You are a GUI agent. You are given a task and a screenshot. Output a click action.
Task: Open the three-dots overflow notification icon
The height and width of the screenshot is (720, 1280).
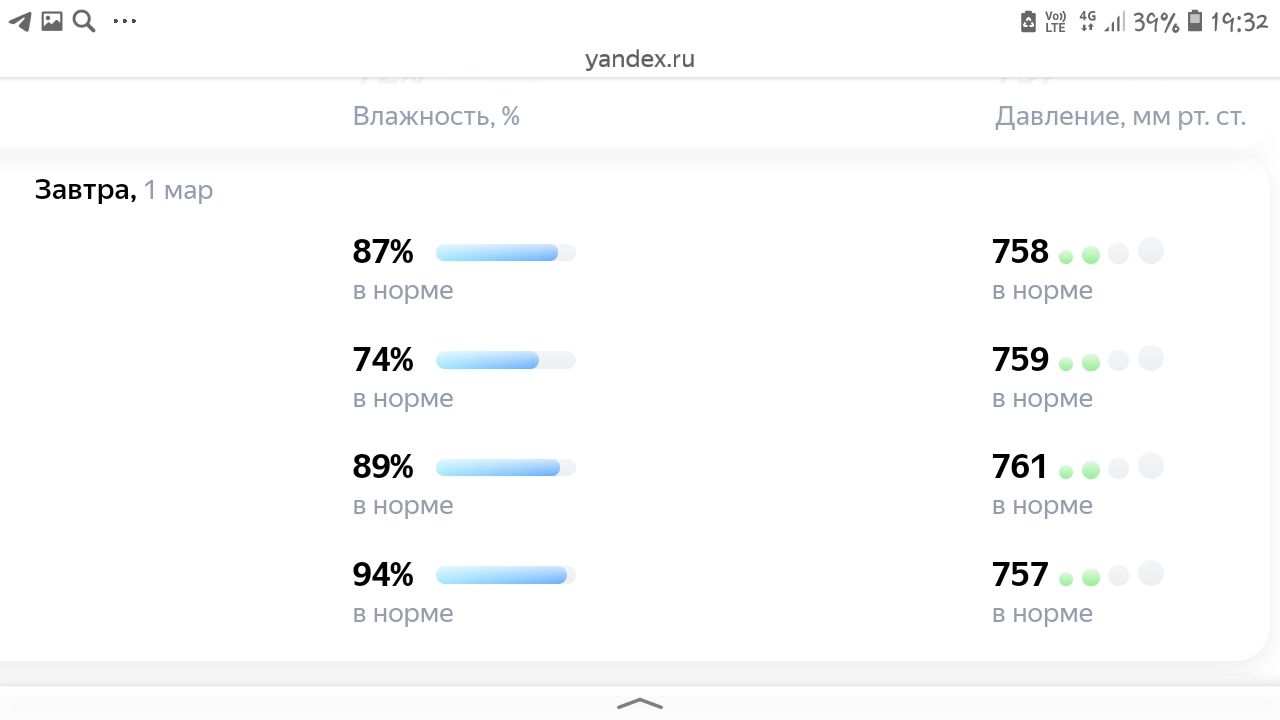coord(125,21)
